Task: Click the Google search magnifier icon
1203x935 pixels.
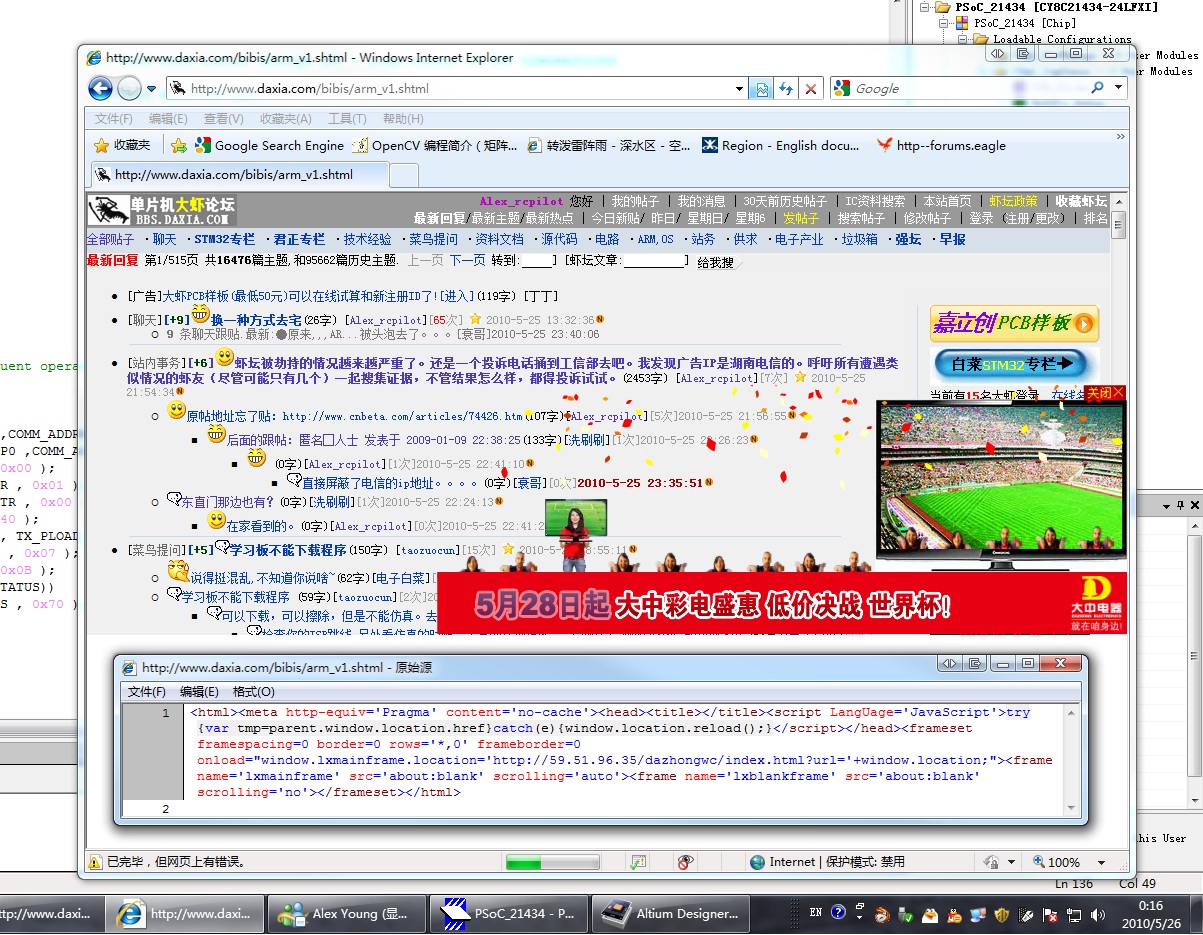Action: point(1097,88)
